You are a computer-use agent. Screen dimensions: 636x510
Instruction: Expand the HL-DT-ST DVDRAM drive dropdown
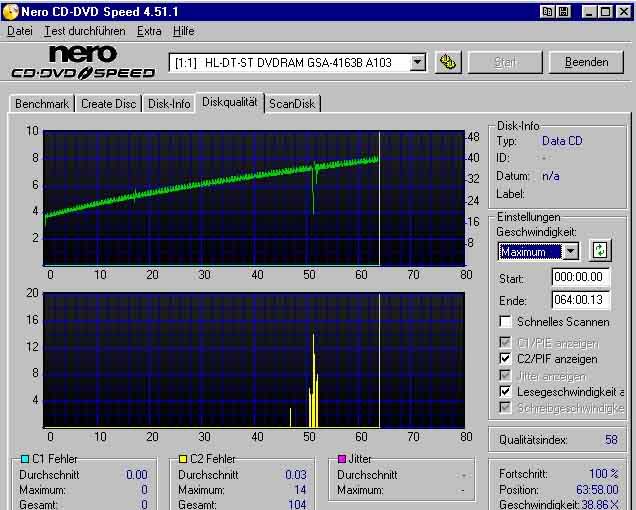tap(418, 62)
